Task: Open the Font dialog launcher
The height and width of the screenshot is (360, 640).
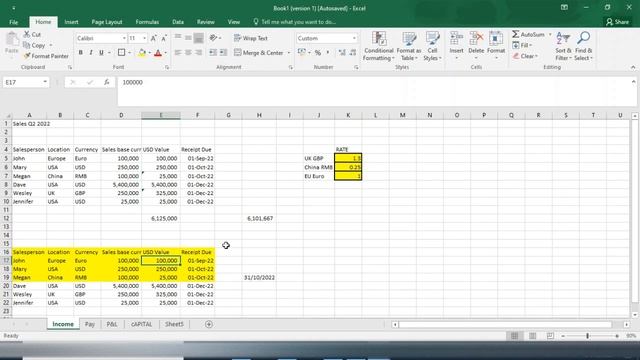Action: pos(167,67)
